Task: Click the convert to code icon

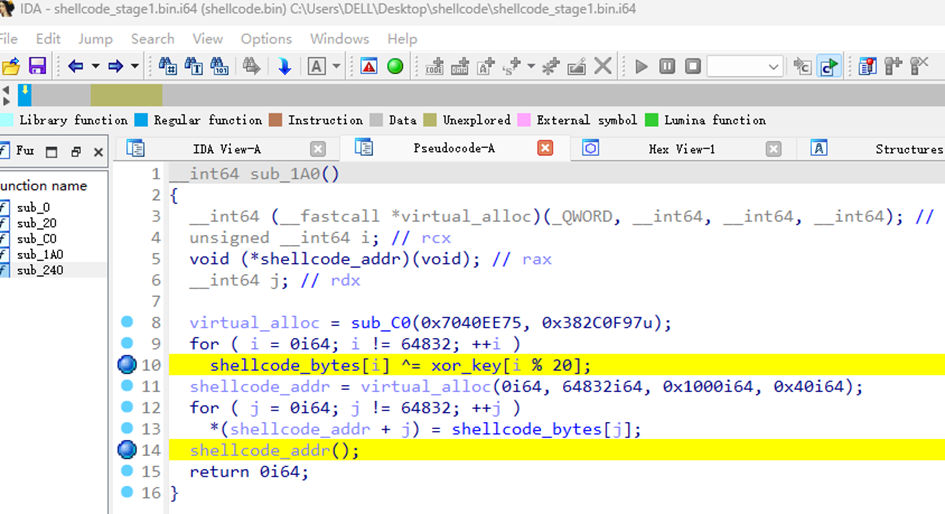Action: [x=434, y=66]
